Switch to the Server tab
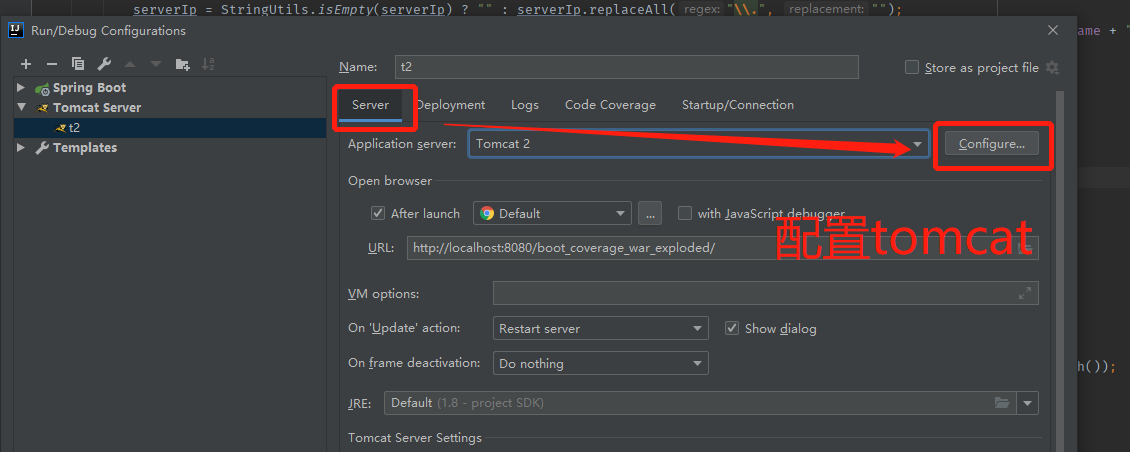The width and height of the screenshot is (1130, 452). click(370, 105)
